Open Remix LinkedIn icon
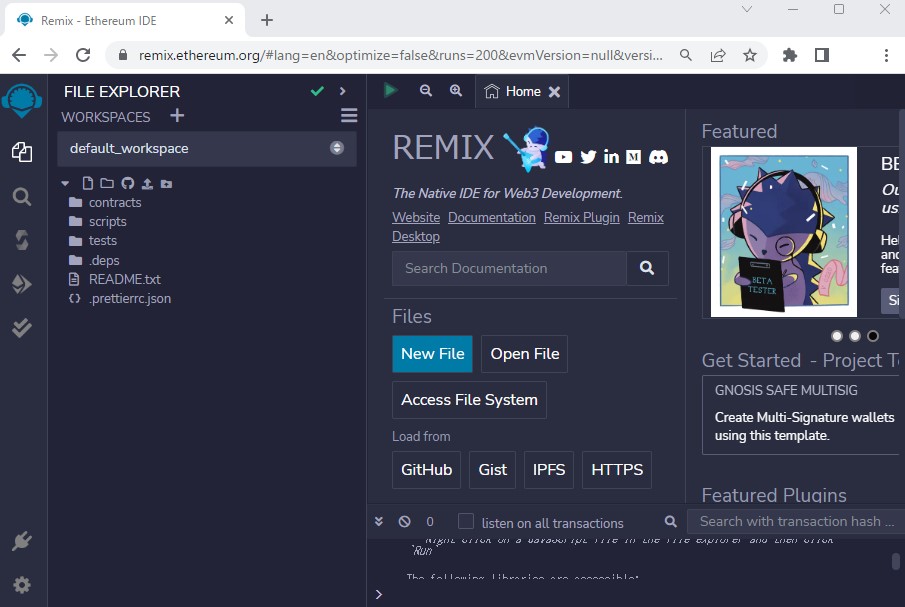Viewport: 905px width, 607px height. coord(611,156)
